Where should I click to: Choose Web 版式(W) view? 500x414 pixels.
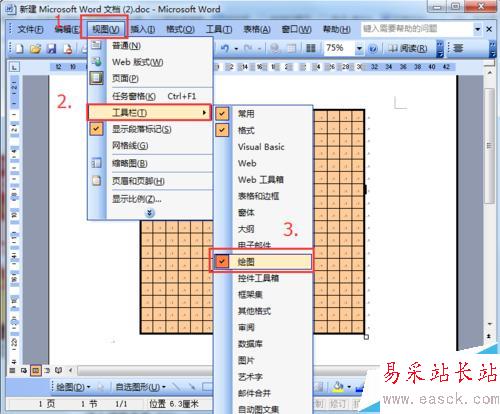[x=150, y=62]
